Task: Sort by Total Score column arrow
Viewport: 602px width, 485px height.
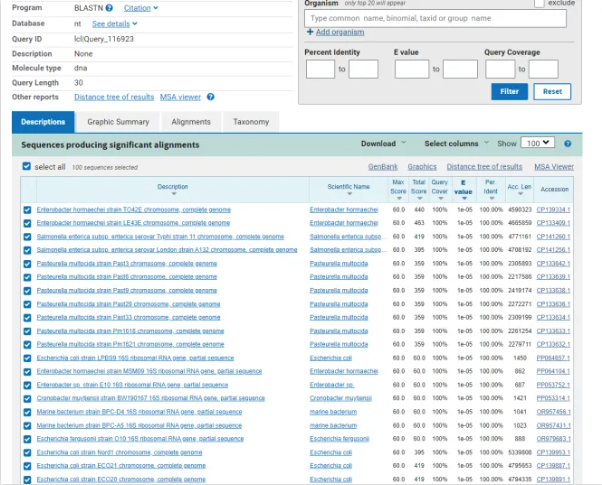Action: coord(419,199)
